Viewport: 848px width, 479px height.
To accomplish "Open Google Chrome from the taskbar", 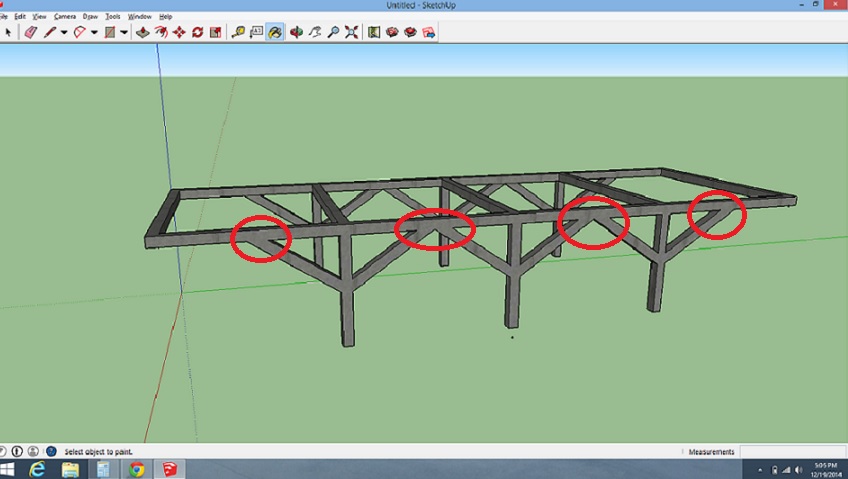I will (136, 469).
